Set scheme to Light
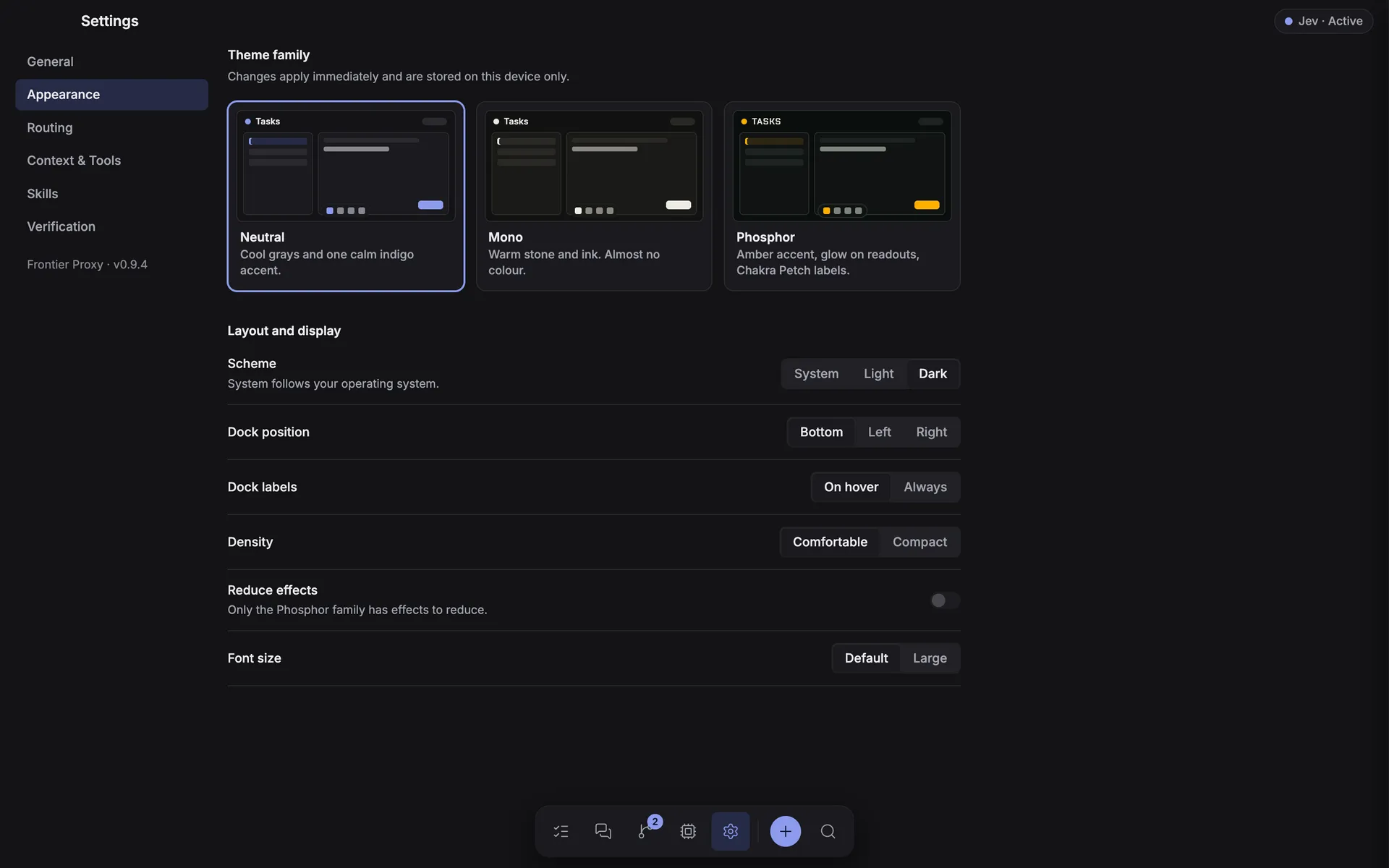Screen dimensions: 1389x868 [878, 374]
